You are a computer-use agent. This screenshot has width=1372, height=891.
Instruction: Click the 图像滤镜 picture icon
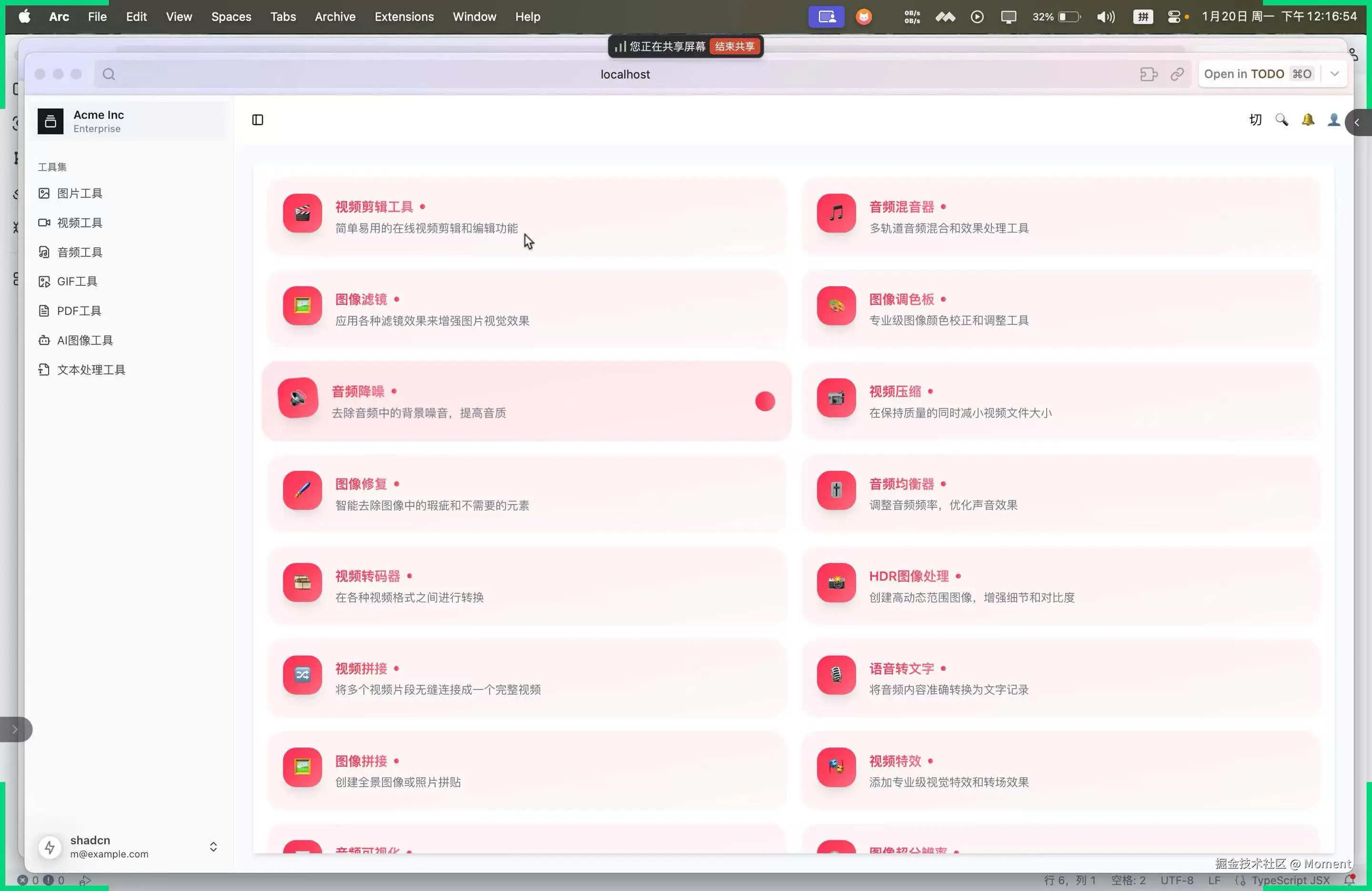pos(302,305)
